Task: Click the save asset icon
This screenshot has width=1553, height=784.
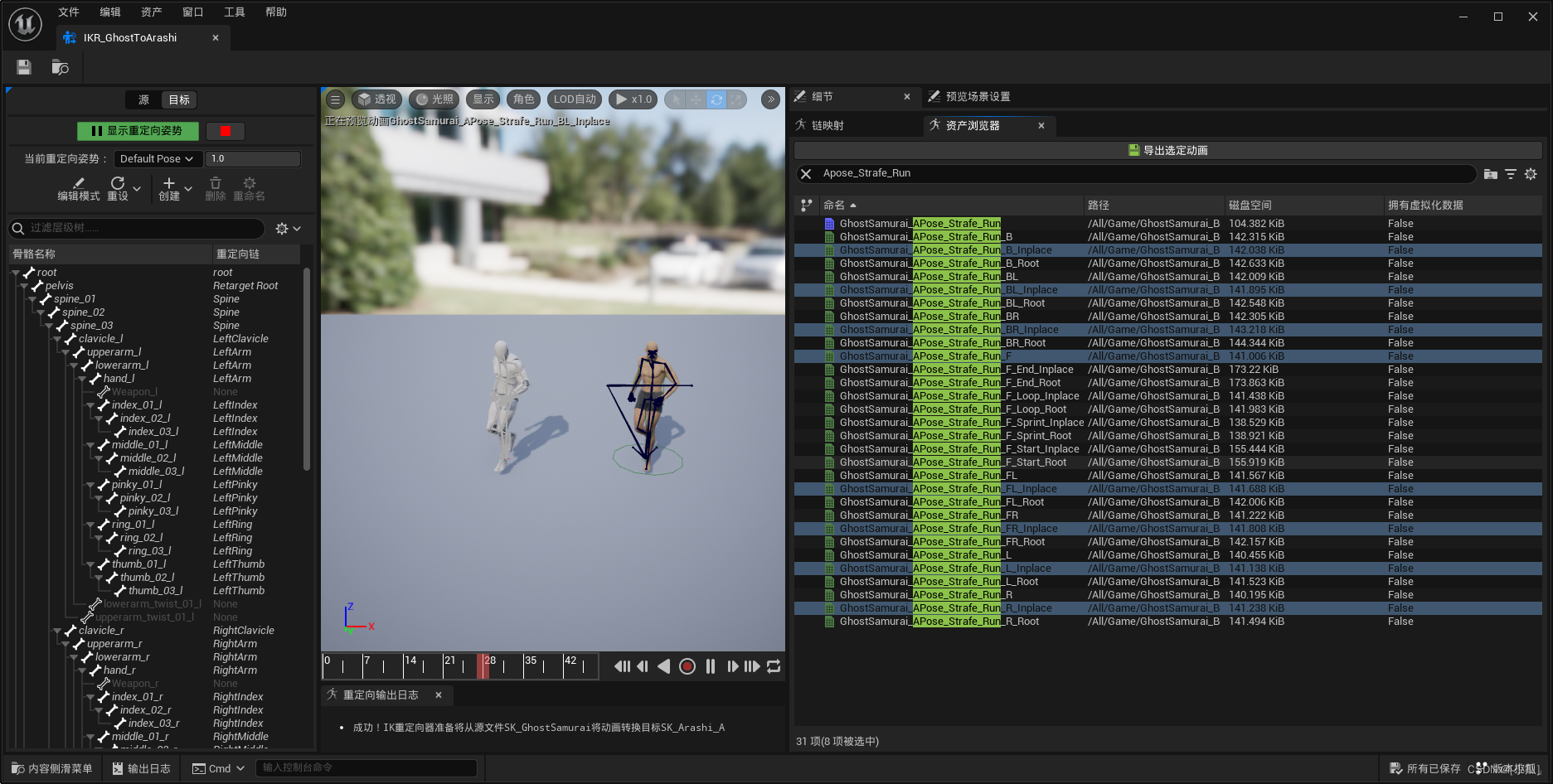Action: tap(24, 67)
